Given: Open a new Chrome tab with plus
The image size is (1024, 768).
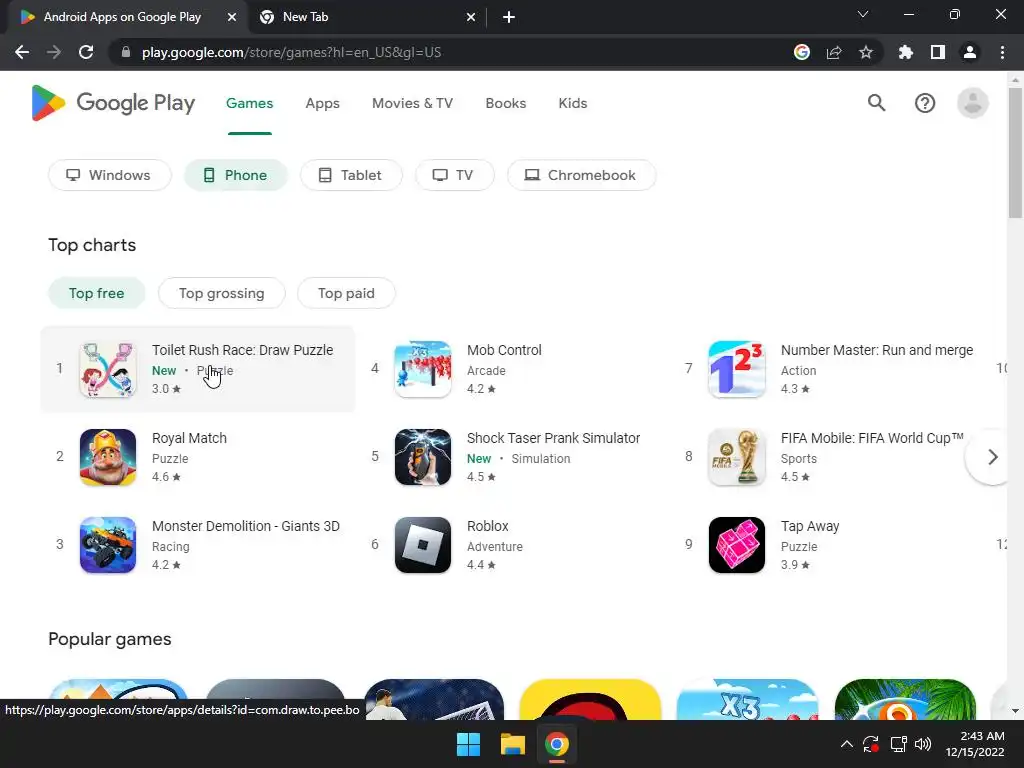Looking at the screenshot, I should (509, 17).
